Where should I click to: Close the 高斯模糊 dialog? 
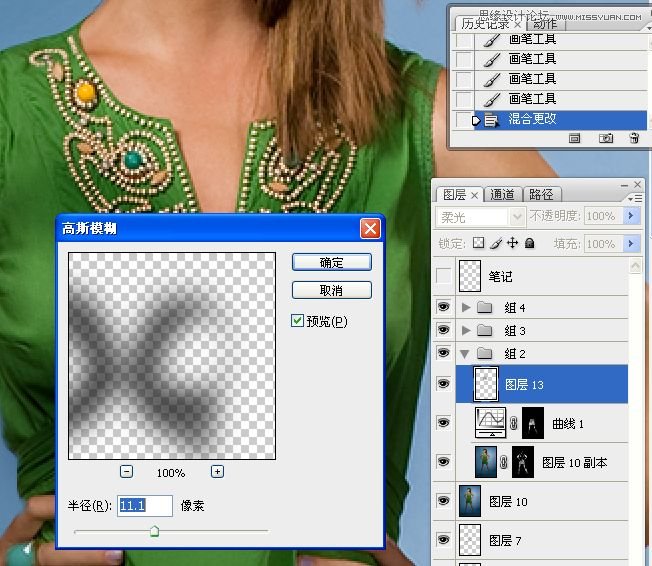coord(370,228)
